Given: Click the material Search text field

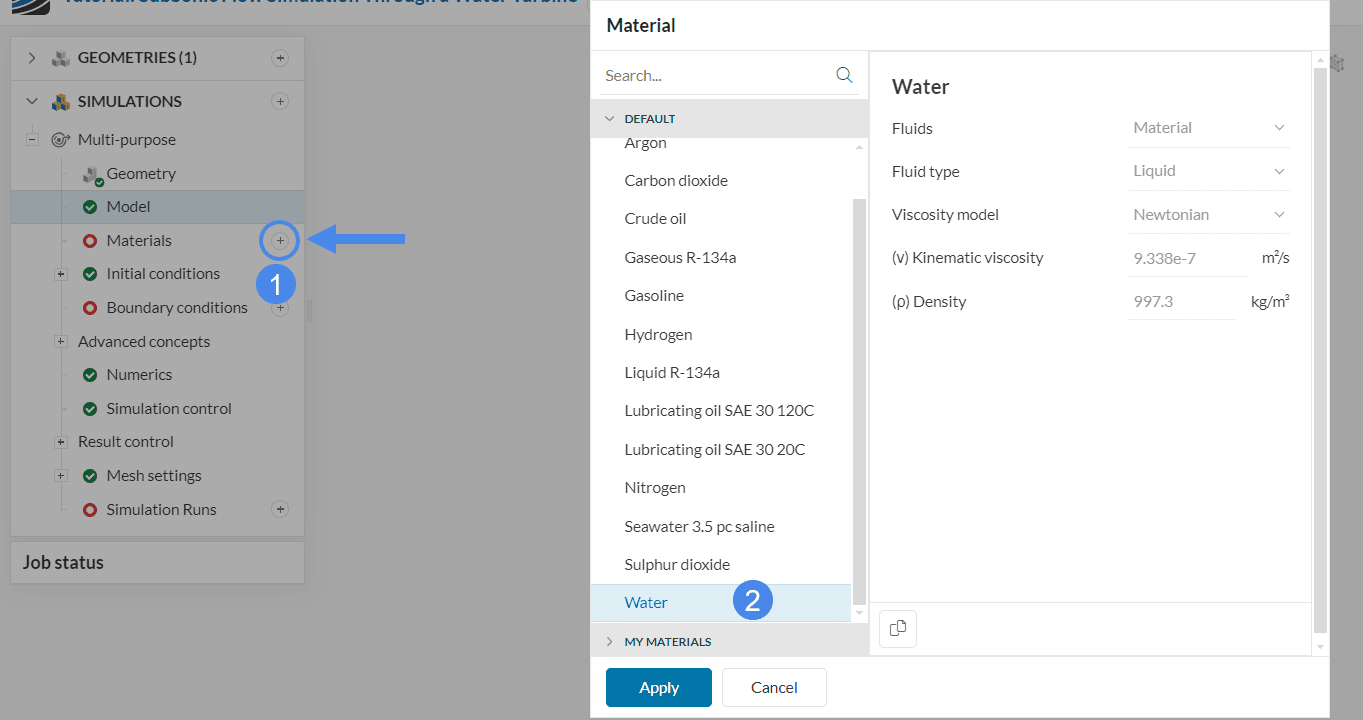Looking at the screenshot, I should [715, 76].
